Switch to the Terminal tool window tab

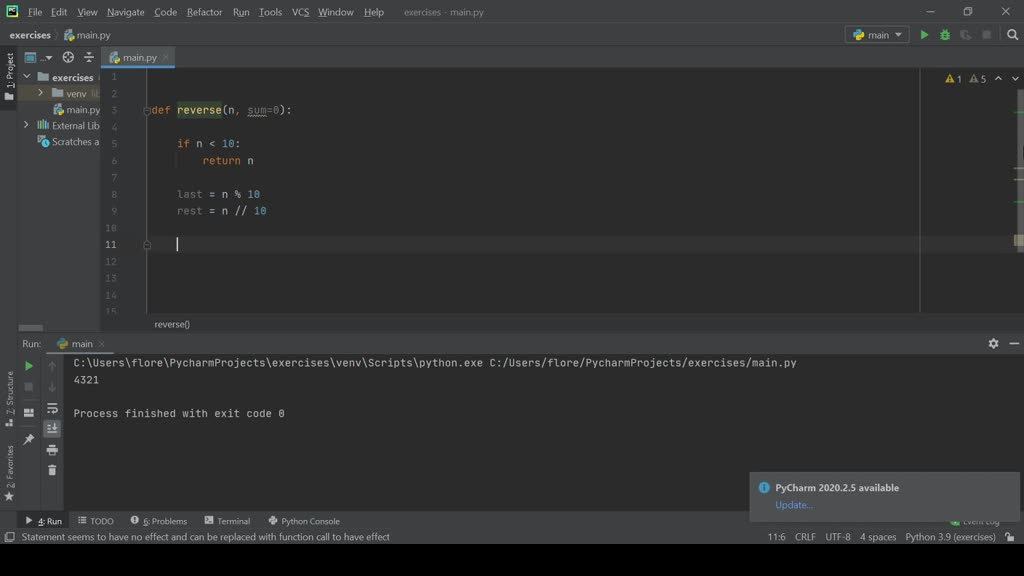(227, 521)
